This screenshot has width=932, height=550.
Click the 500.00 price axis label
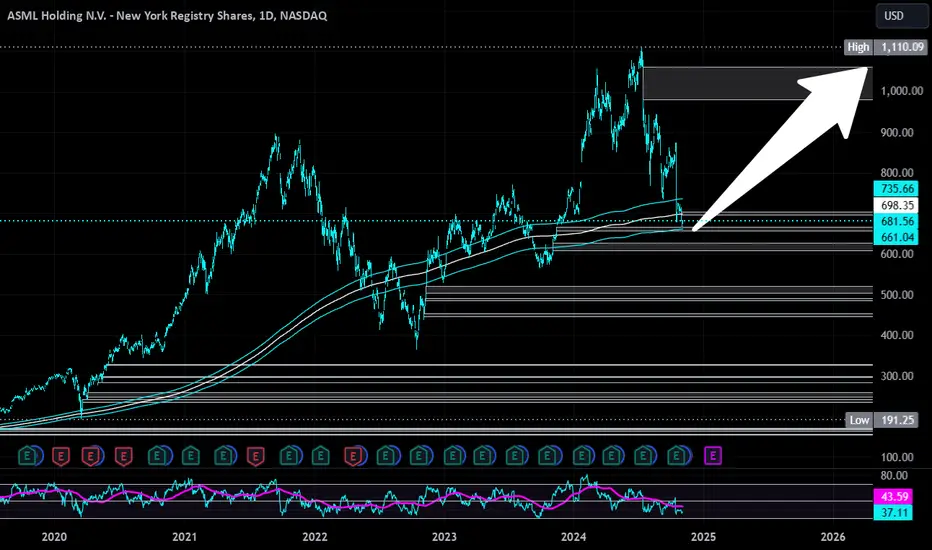897,295
